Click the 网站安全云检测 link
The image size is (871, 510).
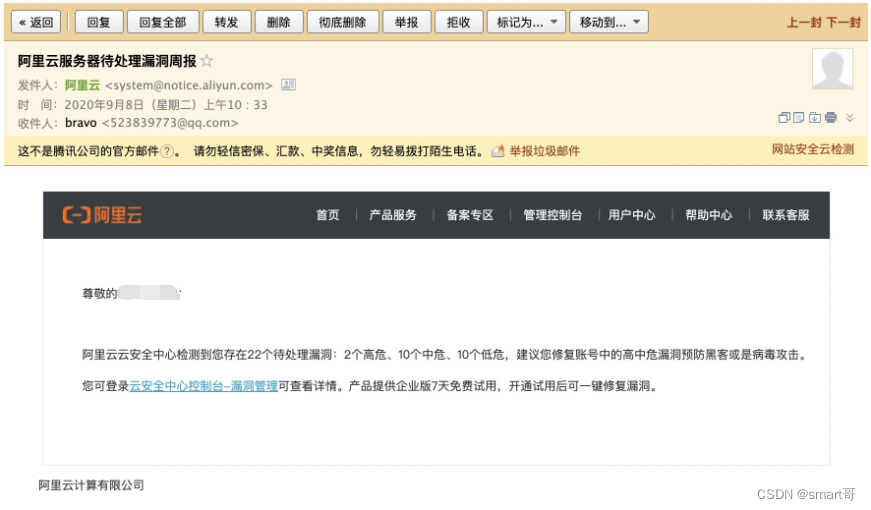(813, 149)
